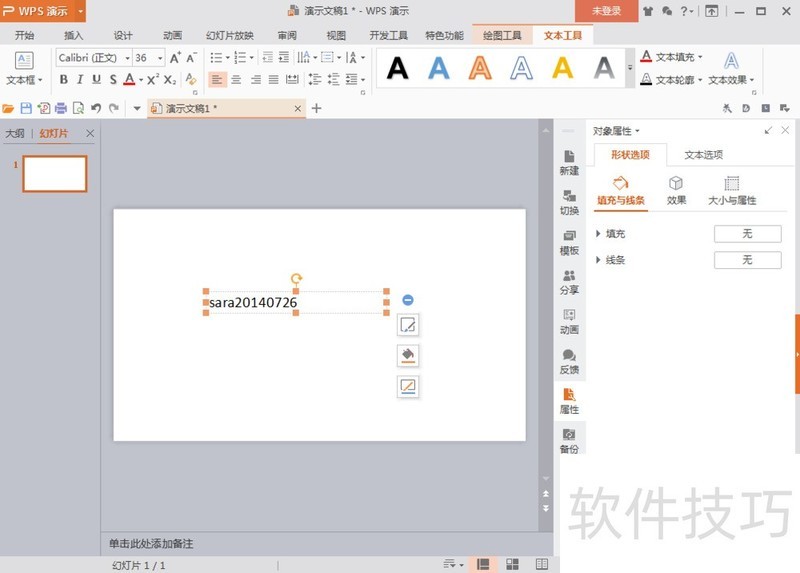Open the 动画 animation sidebar panel

(569, 321)
